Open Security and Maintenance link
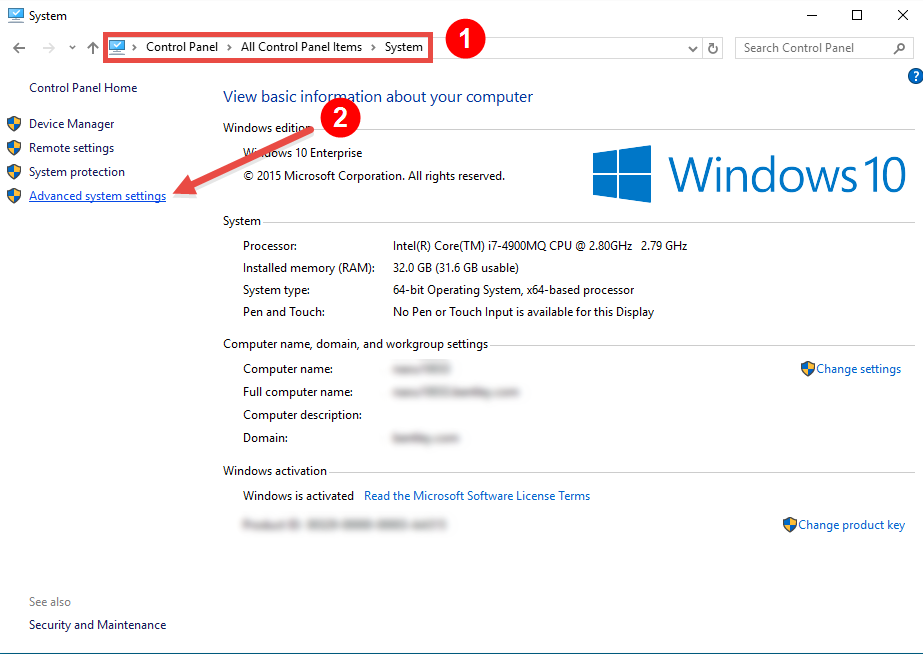923x654 pixels. click(x=98, y=625)
